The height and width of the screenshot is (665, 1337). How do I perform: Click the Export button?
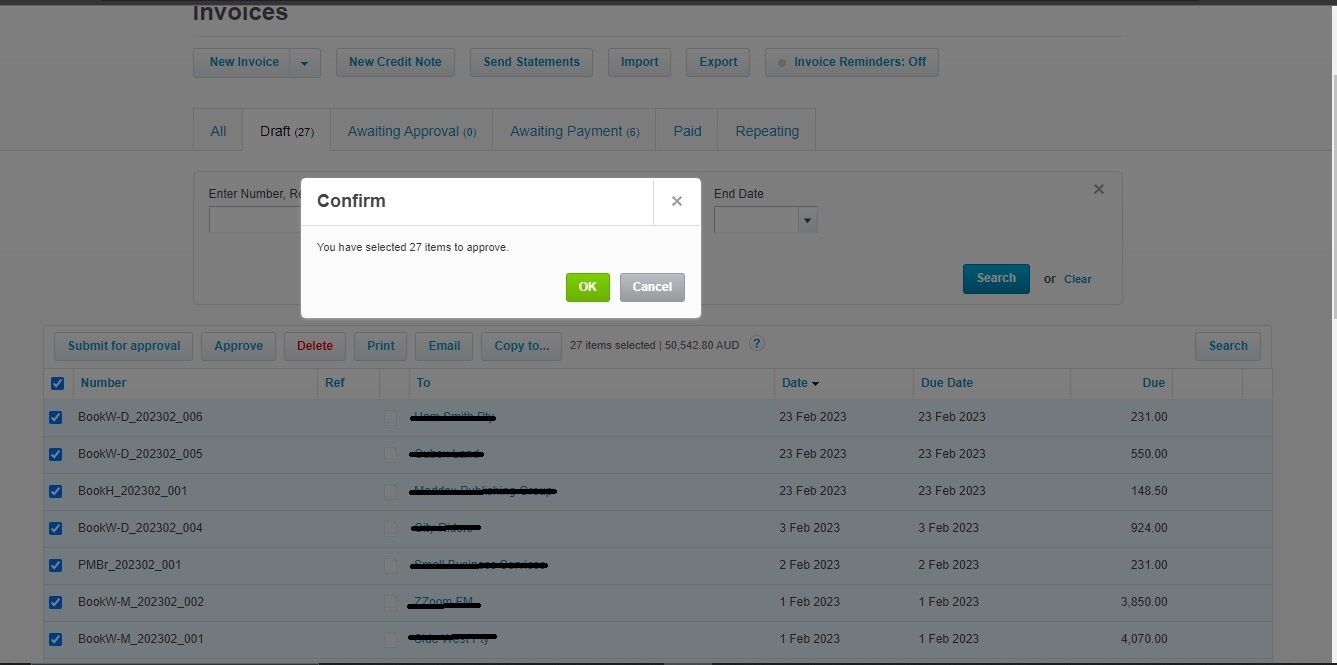click(718, 62)
